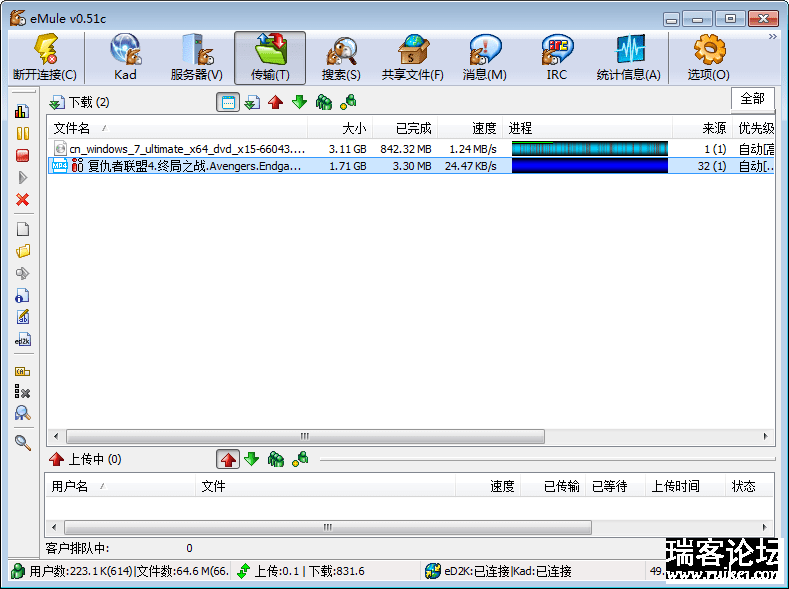This screenshot has width=789, height=589.
Task: Click the open file blank-page icon
Action: coord(23,229)
